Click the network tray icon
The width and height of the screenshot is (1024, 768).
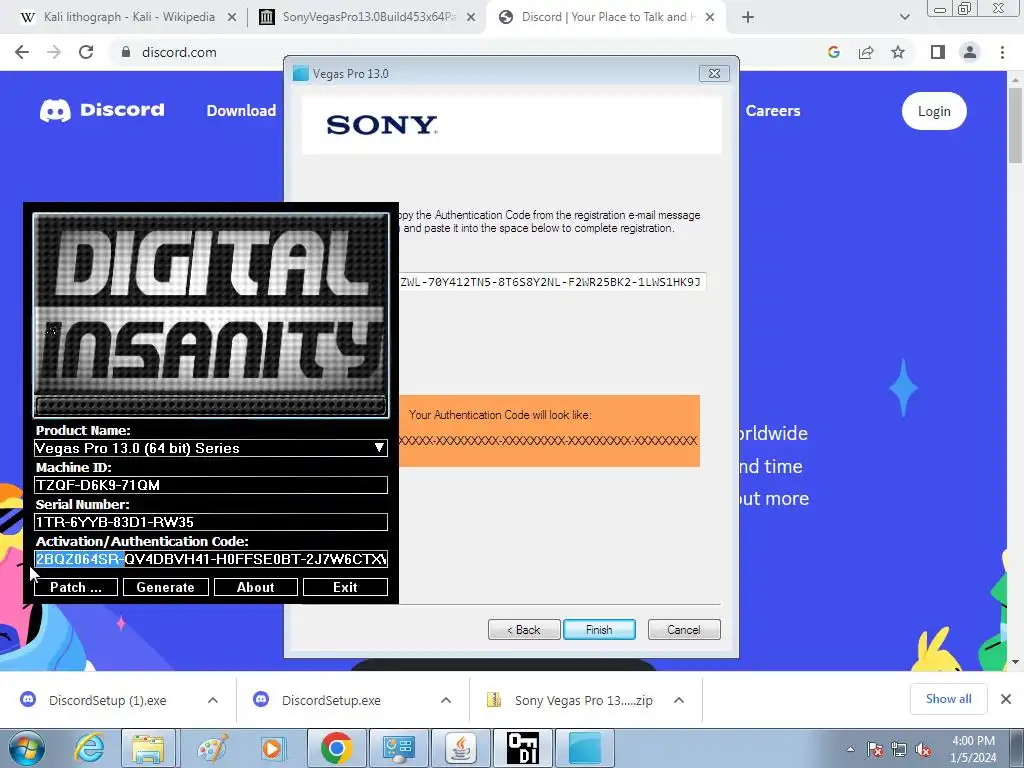tap(899, 750)
